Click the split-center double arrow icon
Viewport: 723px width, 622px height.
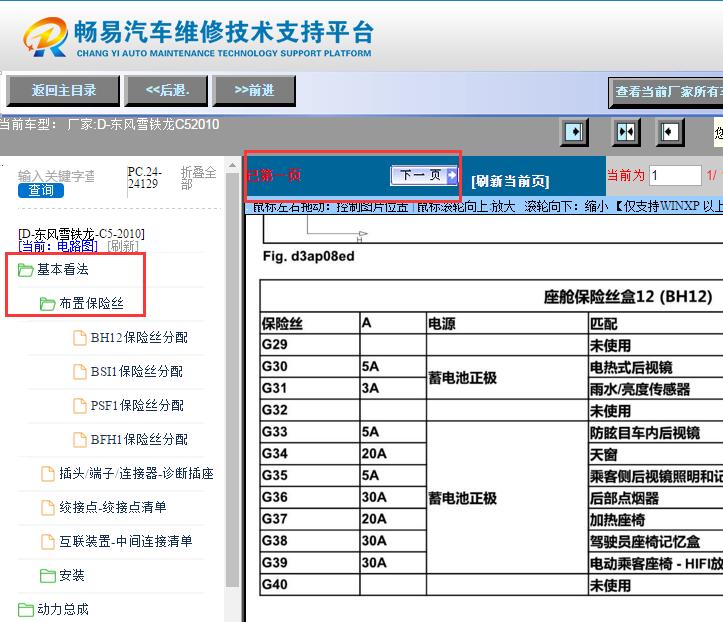(x=626, y=132)
